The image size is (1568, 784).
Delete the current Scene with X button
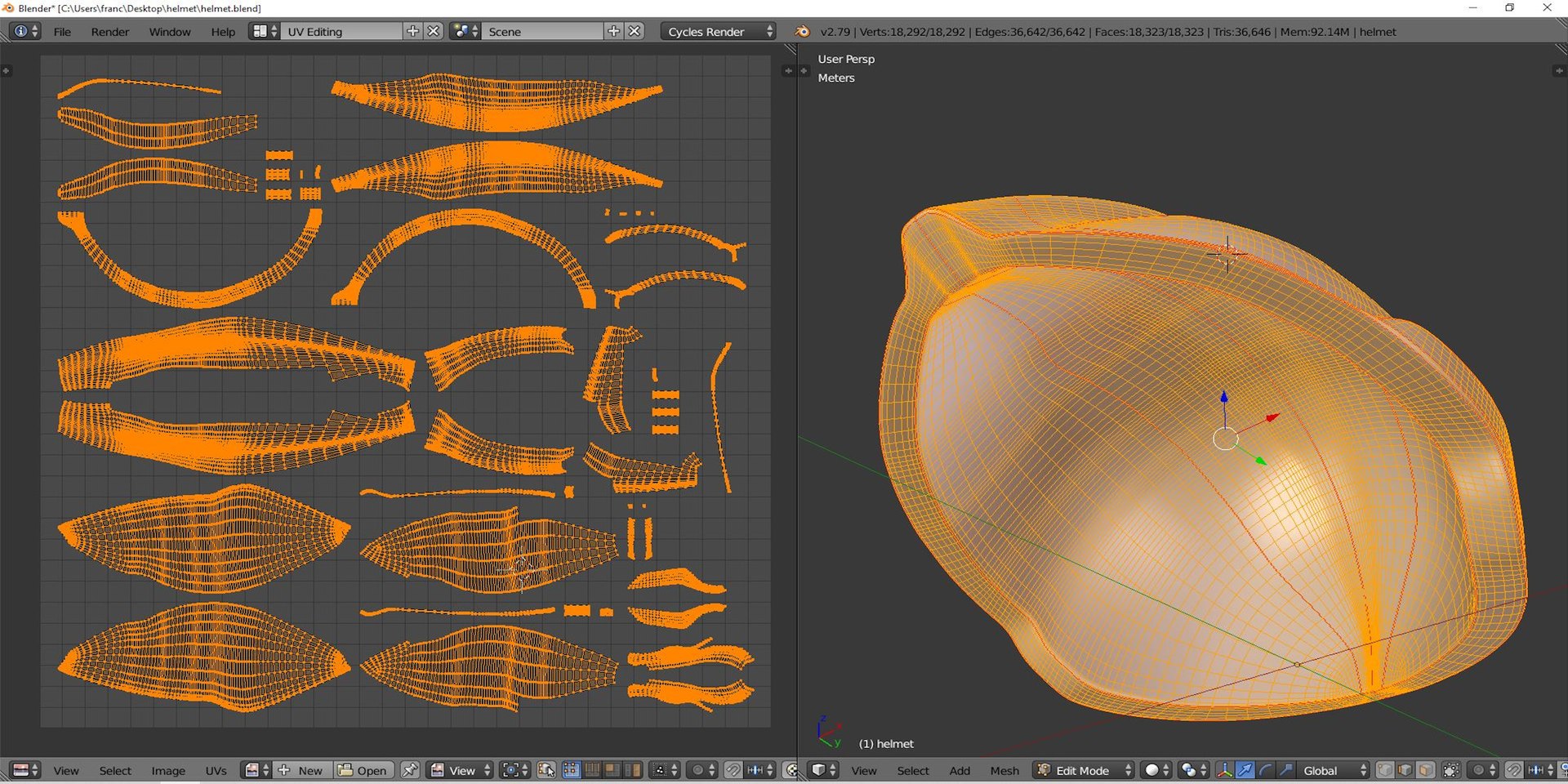click(x=635, y=31)
